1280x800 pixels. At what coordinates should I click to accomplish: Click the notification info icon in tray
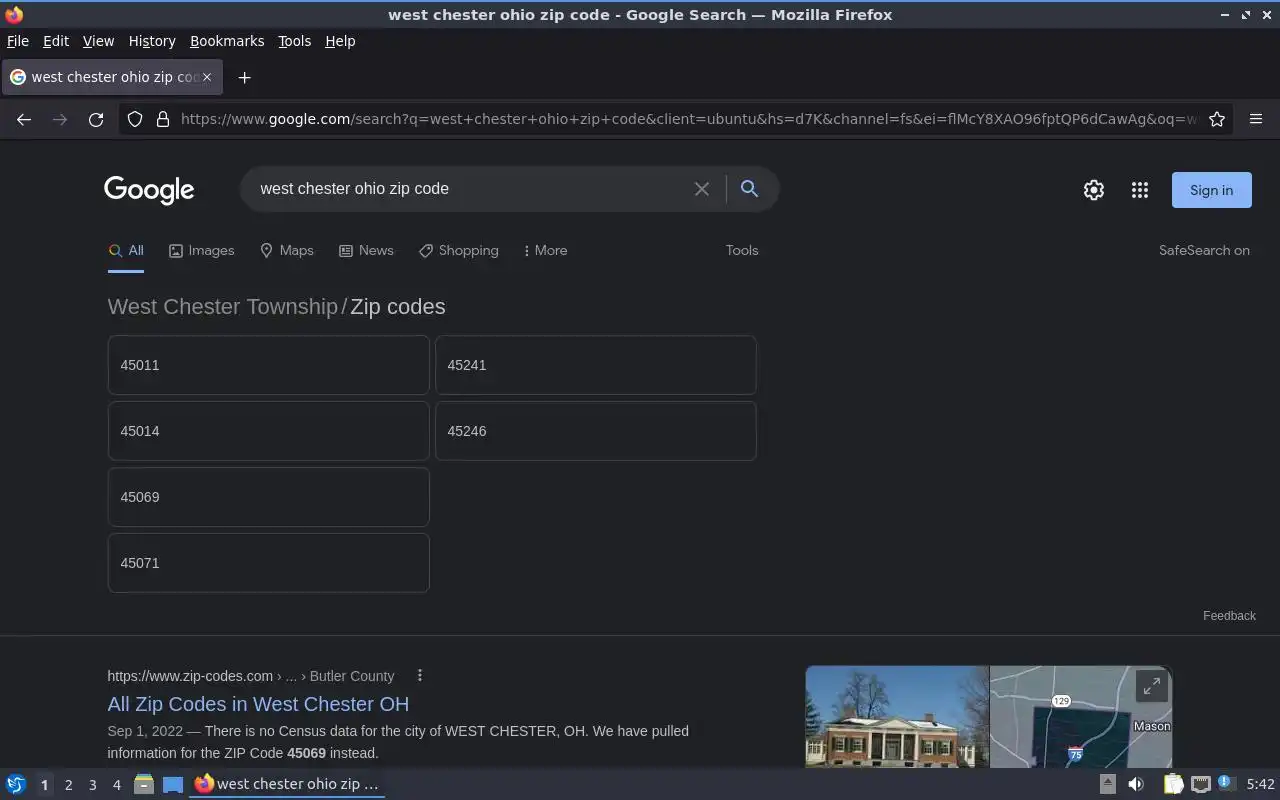[1226, 783]
